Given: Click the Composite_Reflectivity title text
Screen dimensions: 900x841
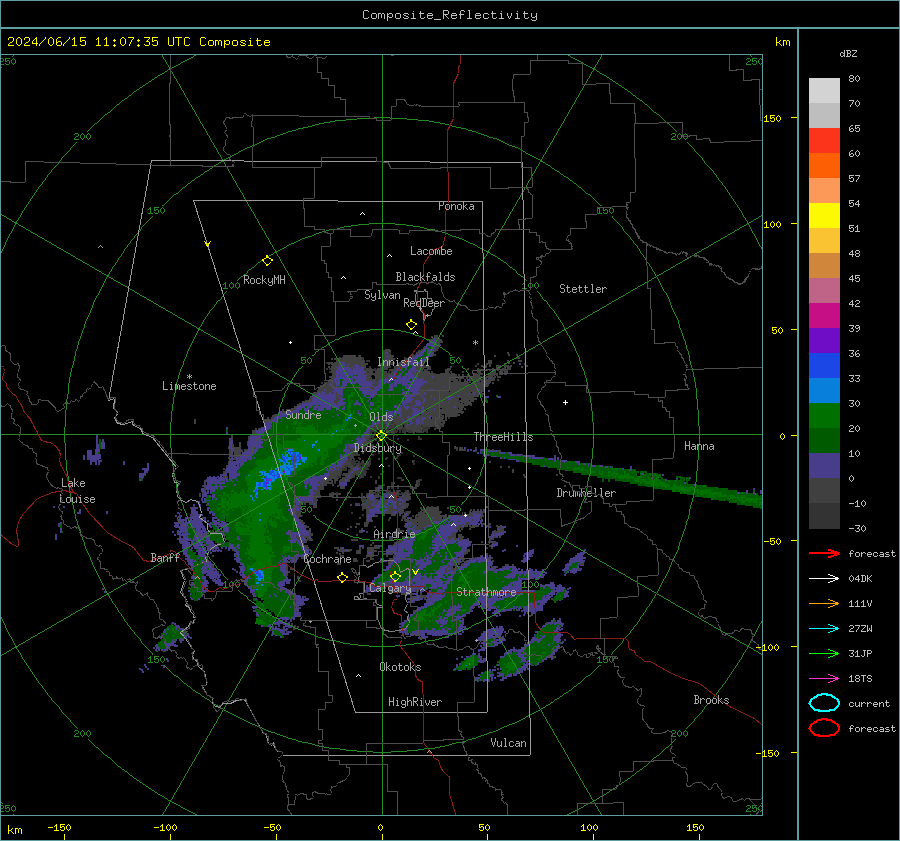Looking at the screenshot, I should (x=449, y=15).
